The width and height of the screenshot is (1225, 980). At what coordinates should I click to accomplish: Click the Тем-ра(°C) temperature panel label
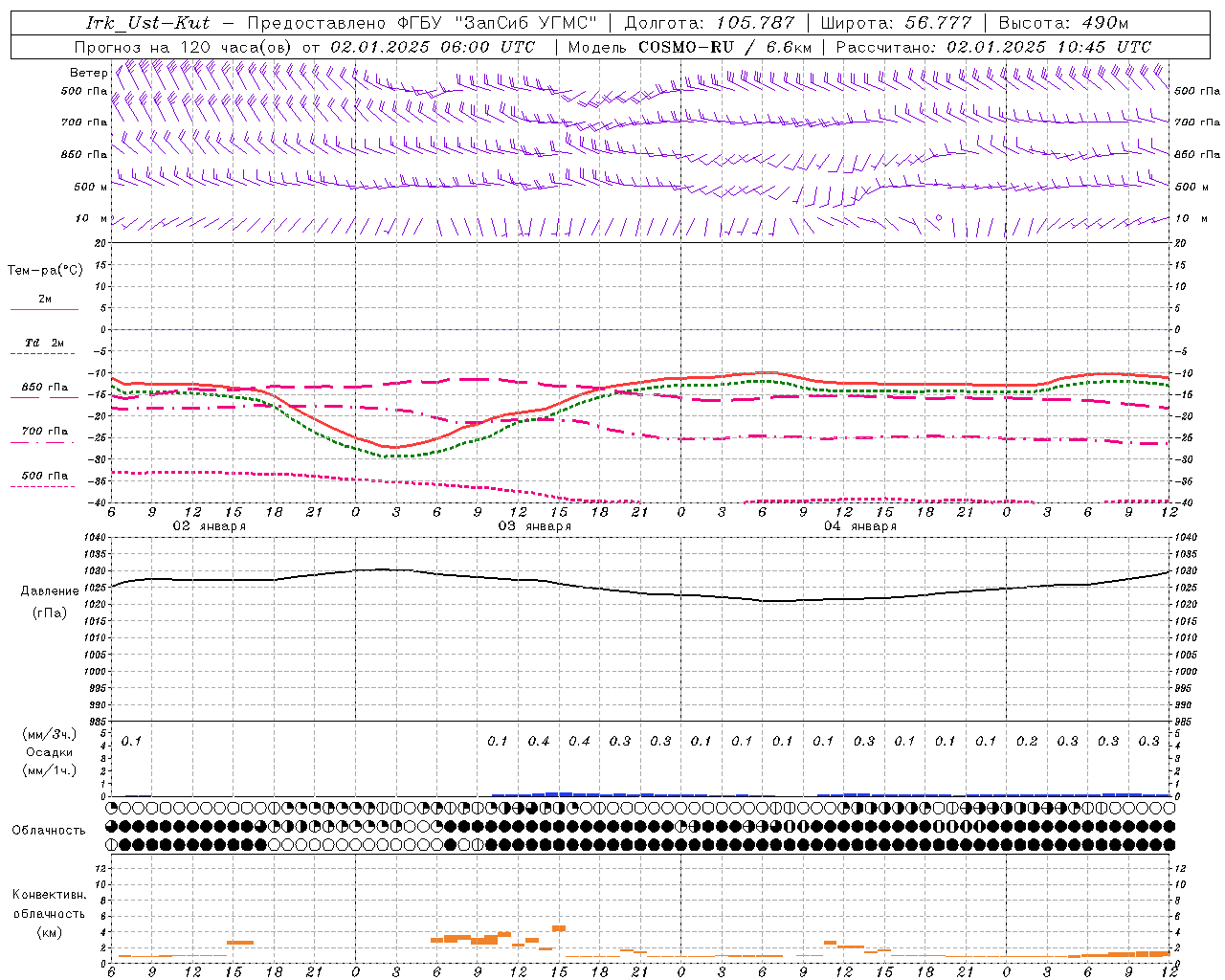[x=45, y=271]
